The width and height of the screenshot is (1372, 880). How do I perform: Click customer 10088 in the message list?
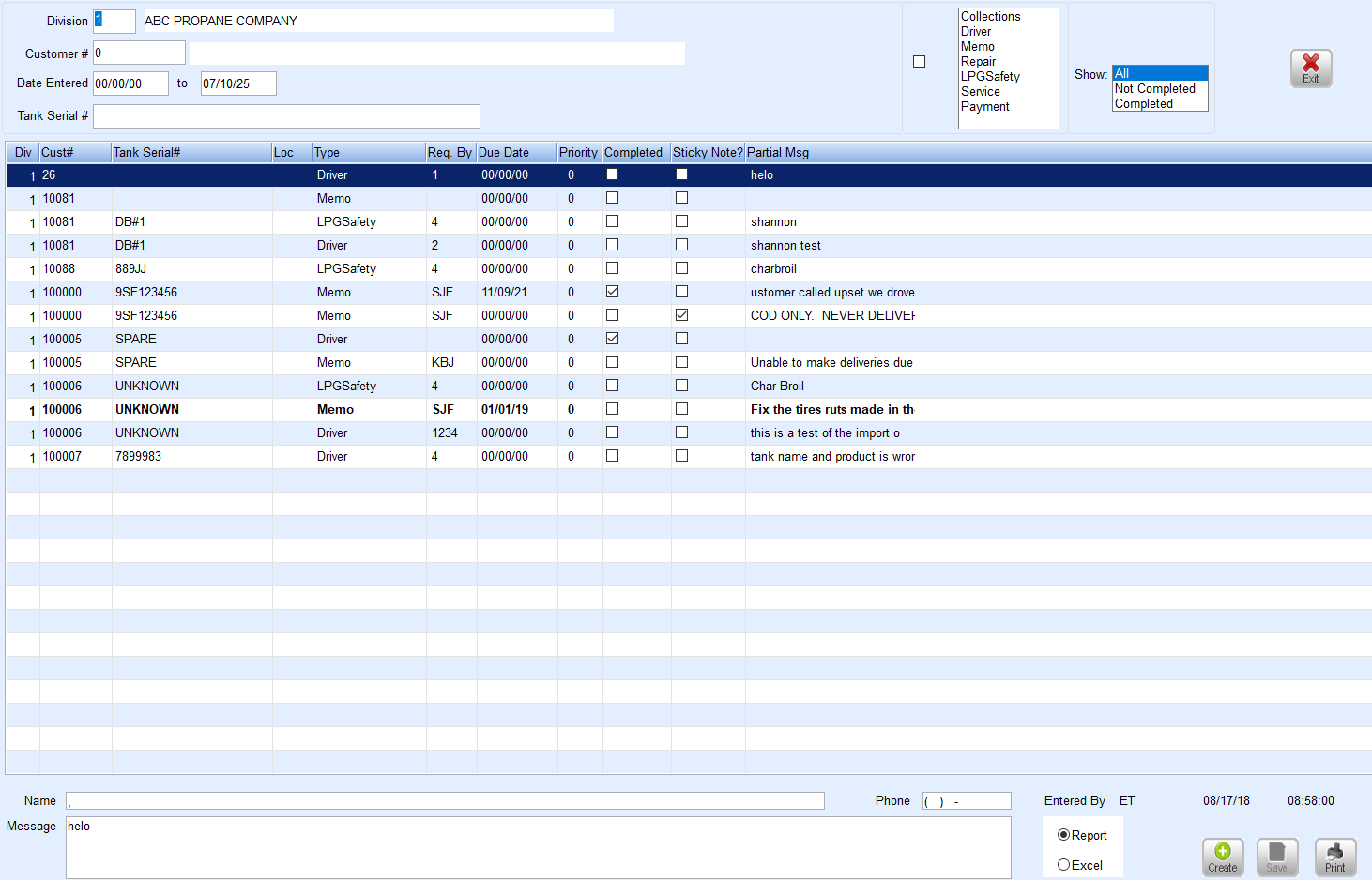(59, 268)
